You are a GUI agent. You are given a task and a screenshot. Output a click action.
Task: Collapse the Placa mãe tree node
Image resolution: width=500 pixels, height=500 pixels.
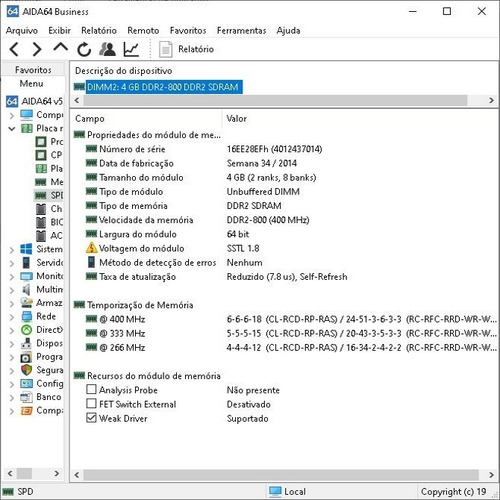click(12, 129)
